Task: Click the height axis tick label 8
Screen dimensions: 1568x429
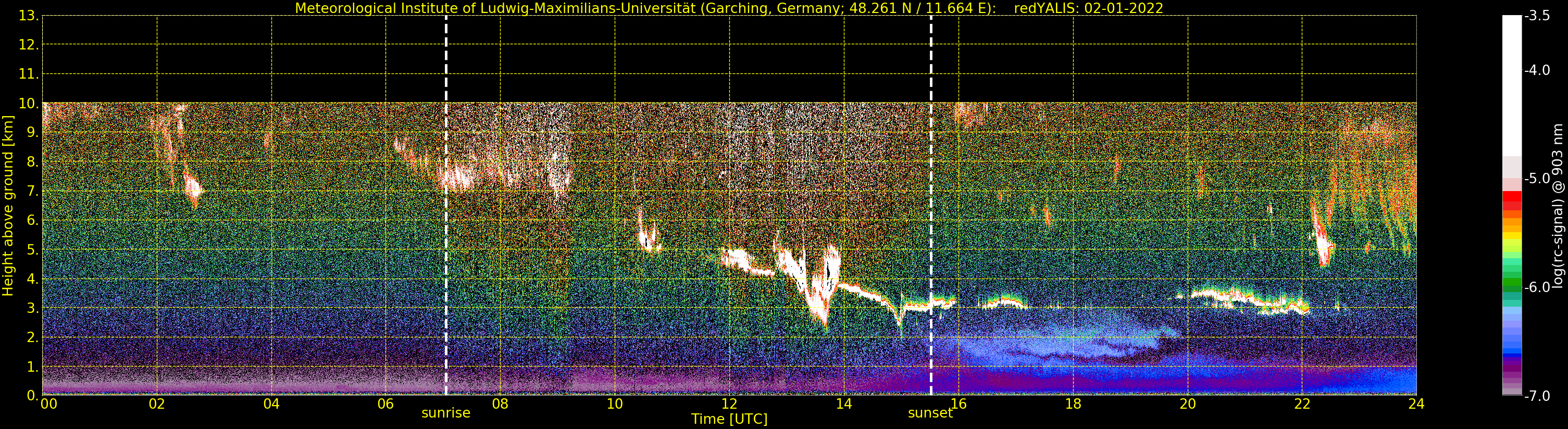Action: (x=32, y=162)
